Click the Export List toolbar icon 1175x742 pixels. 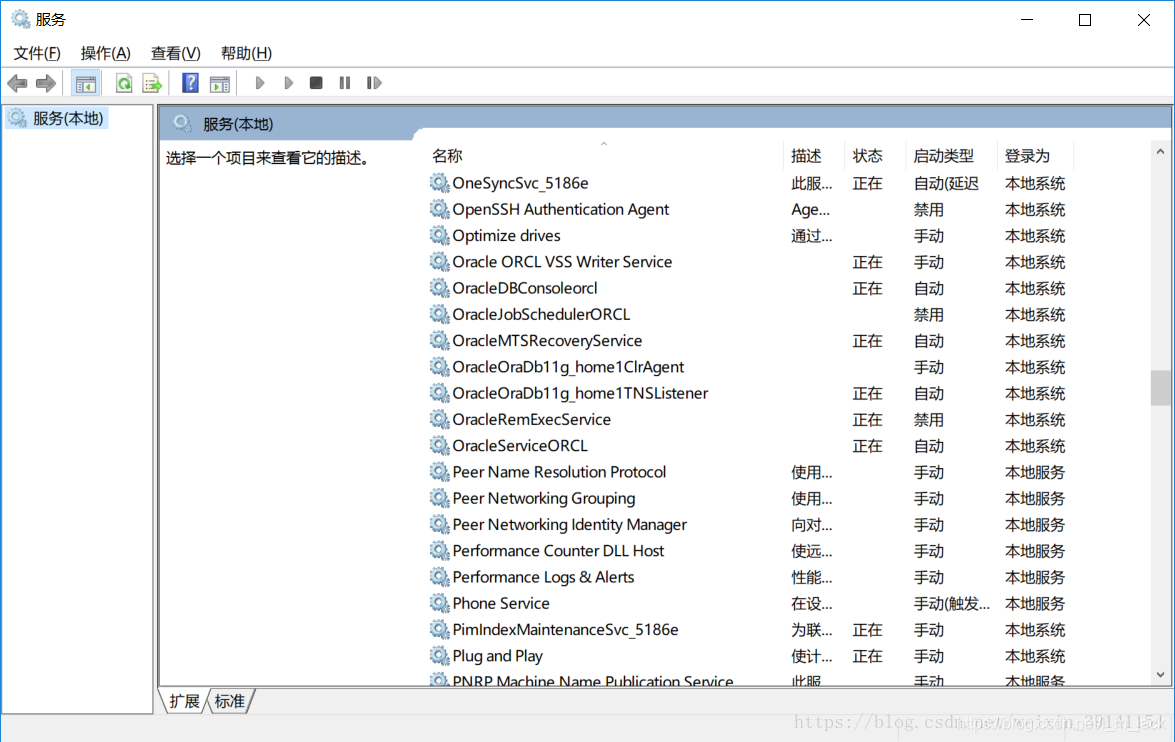click(x=152, y=83)
